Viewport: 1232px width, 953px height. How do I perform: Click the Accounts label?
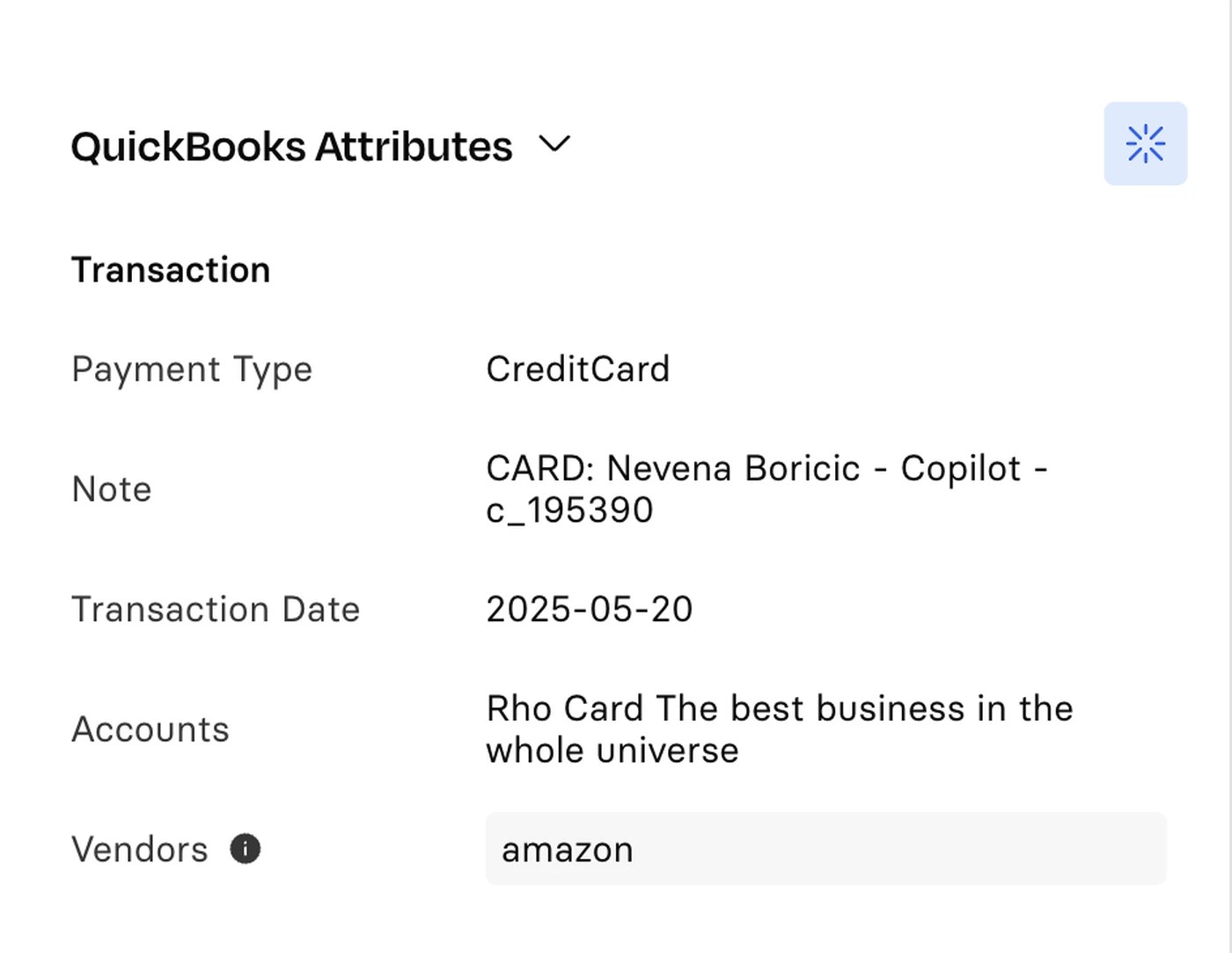[x=150, y=729]
